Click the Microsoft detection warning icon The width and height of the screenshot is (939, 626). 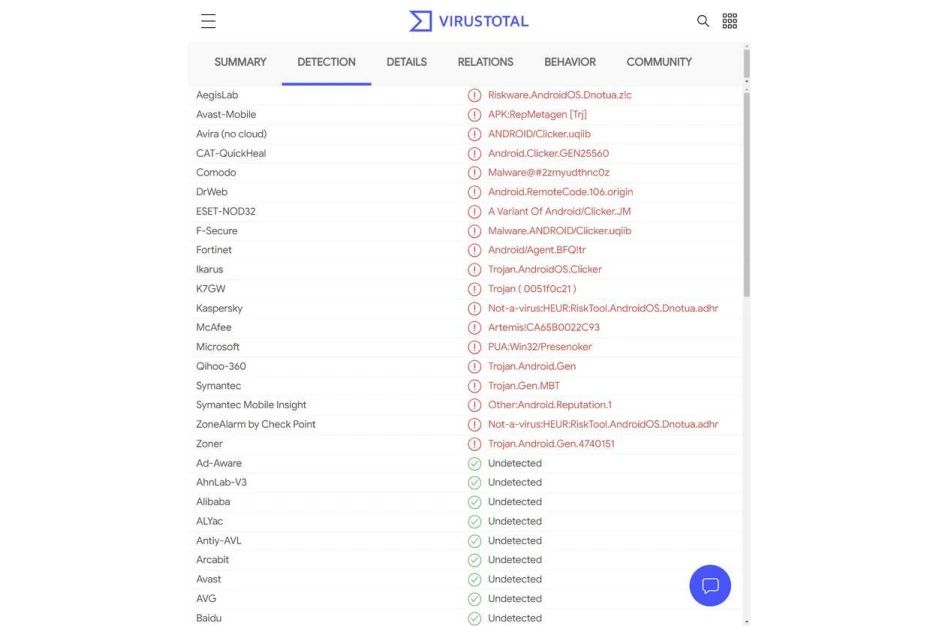point(474,347)
